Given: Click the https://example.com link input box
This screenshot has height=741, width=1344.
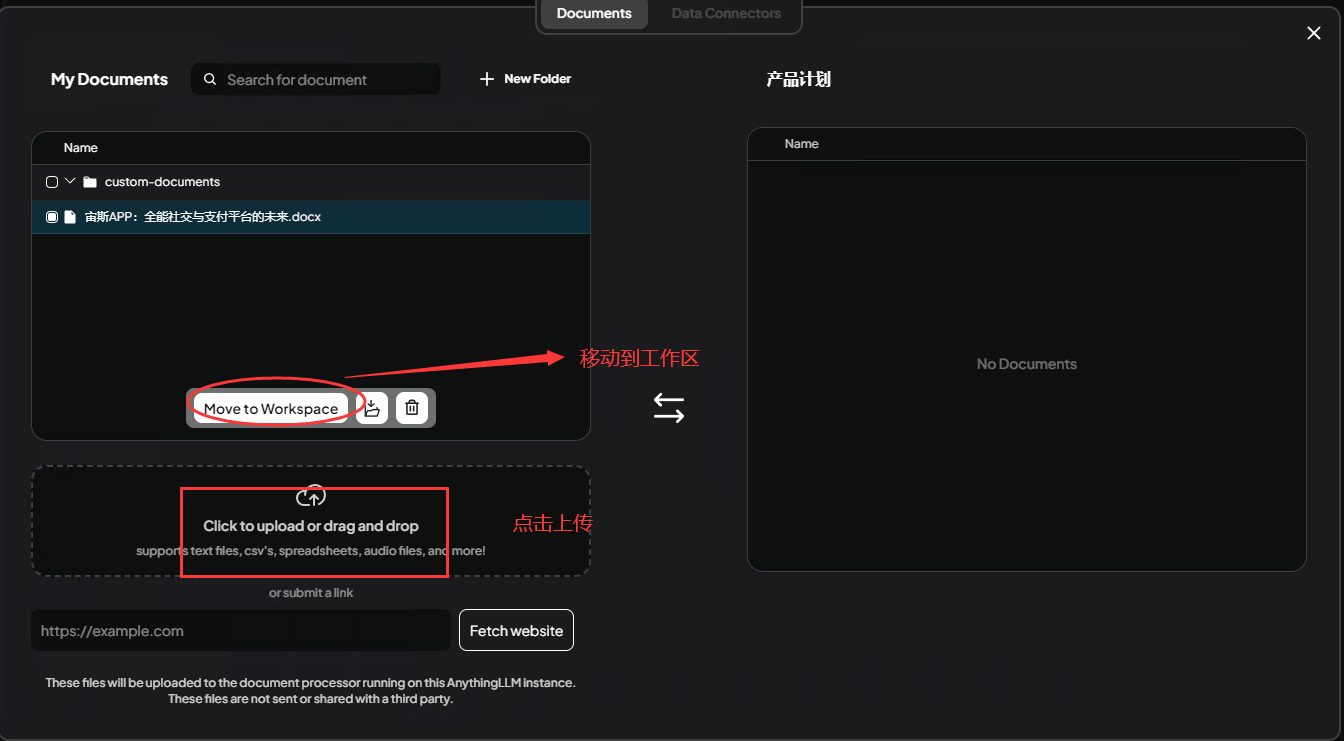Looking at the screenshot, I should (x=240, y=631).
